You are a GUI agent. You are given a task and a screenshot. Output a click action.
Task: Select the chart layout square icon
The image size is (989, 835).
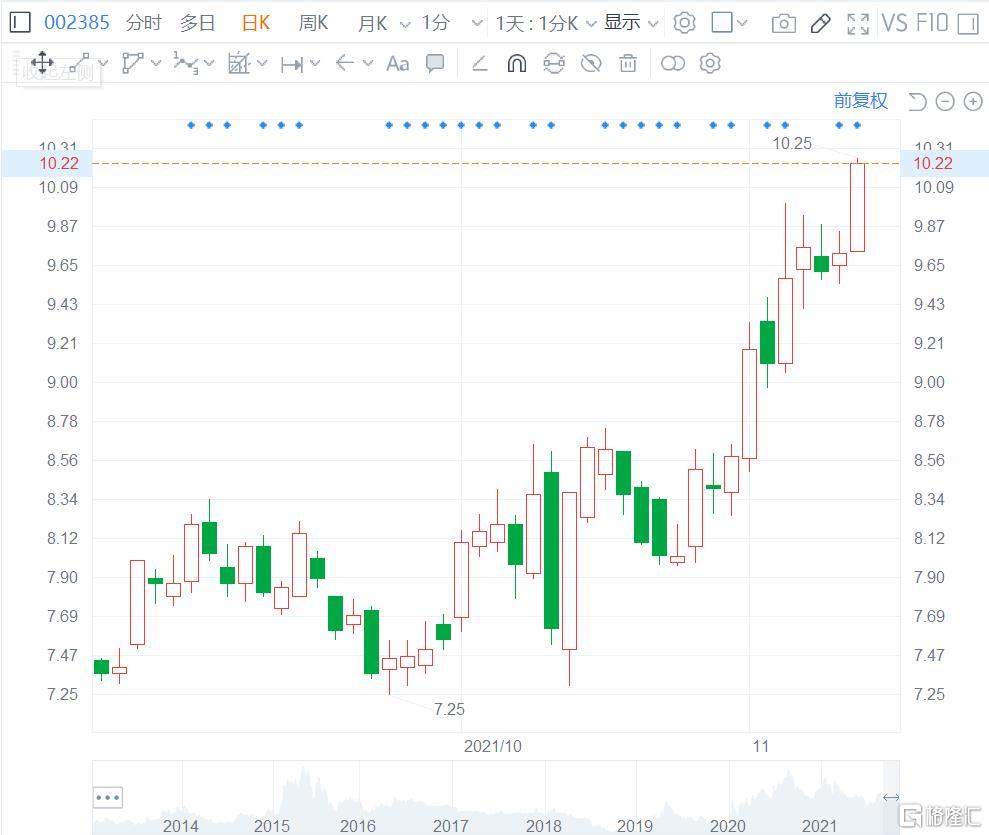[722, 23]
